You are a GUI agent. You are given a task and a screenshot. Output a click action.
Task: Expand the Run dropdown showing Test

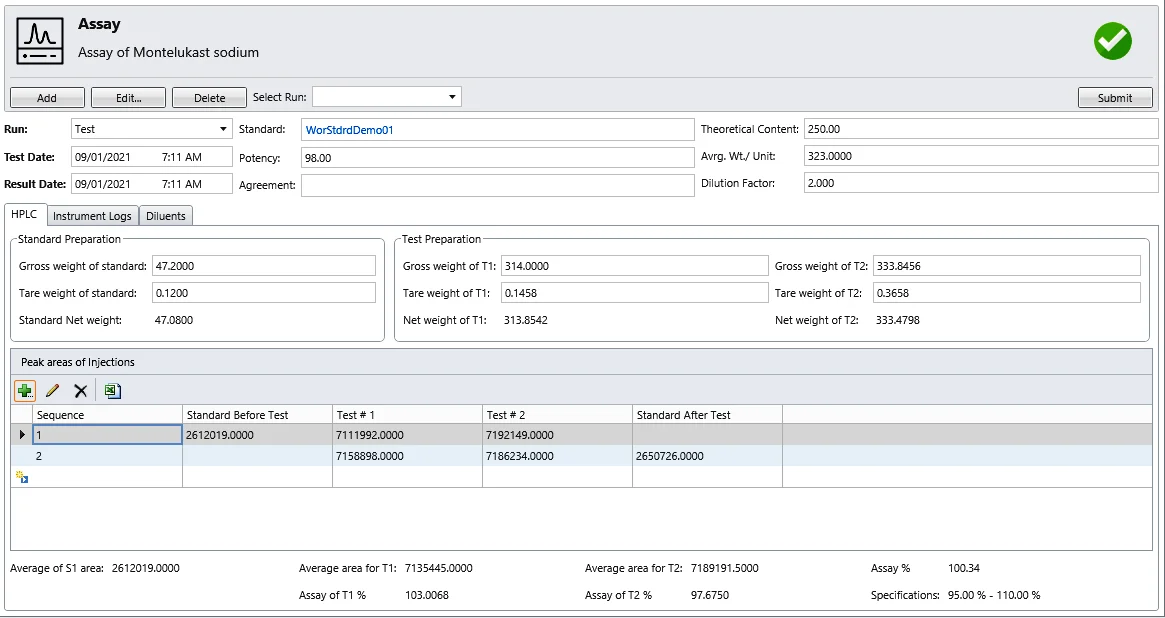pos(222,129)
